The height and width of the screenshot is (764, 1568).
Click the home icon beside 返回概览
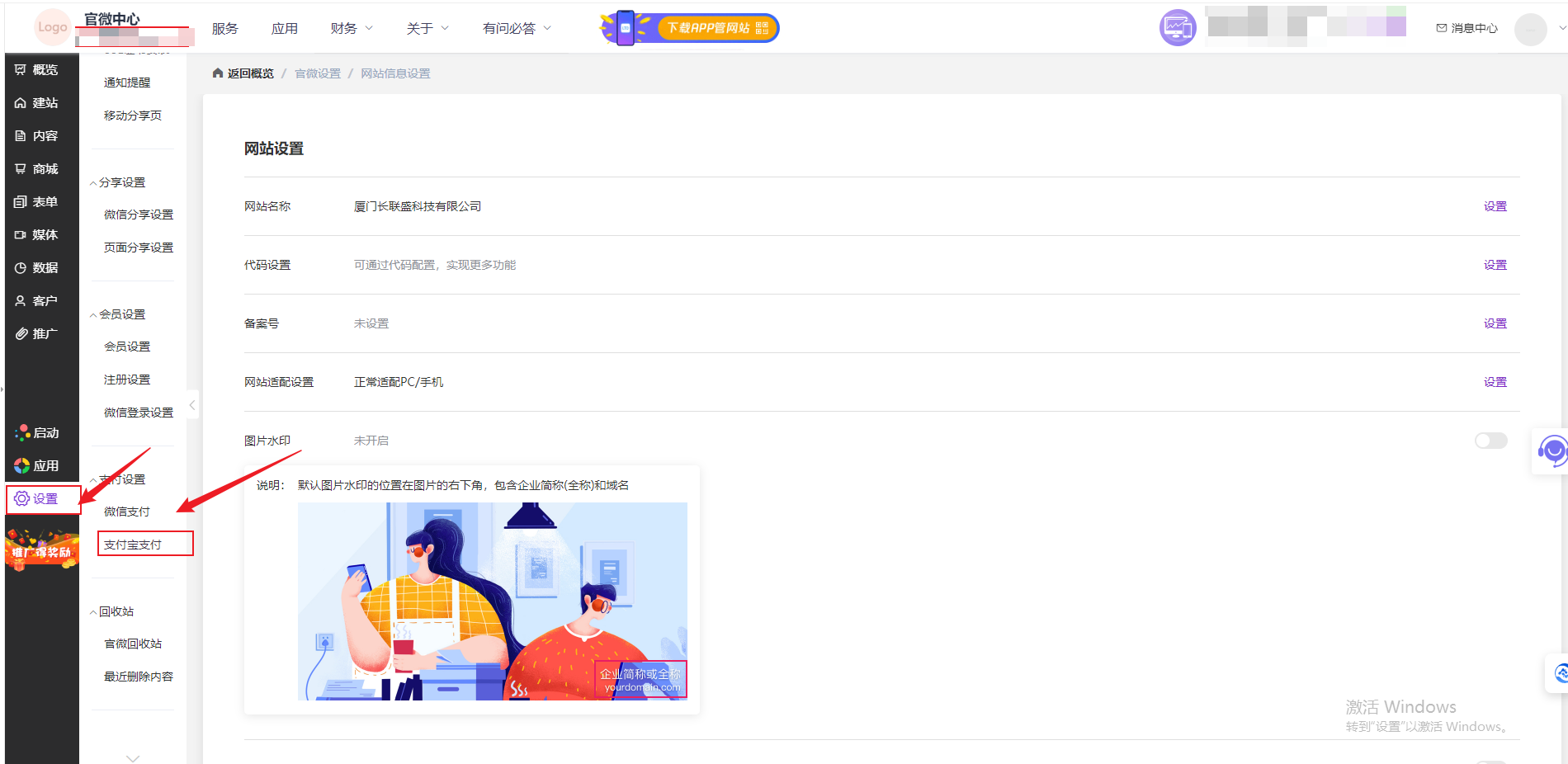(x=218, y=73)
